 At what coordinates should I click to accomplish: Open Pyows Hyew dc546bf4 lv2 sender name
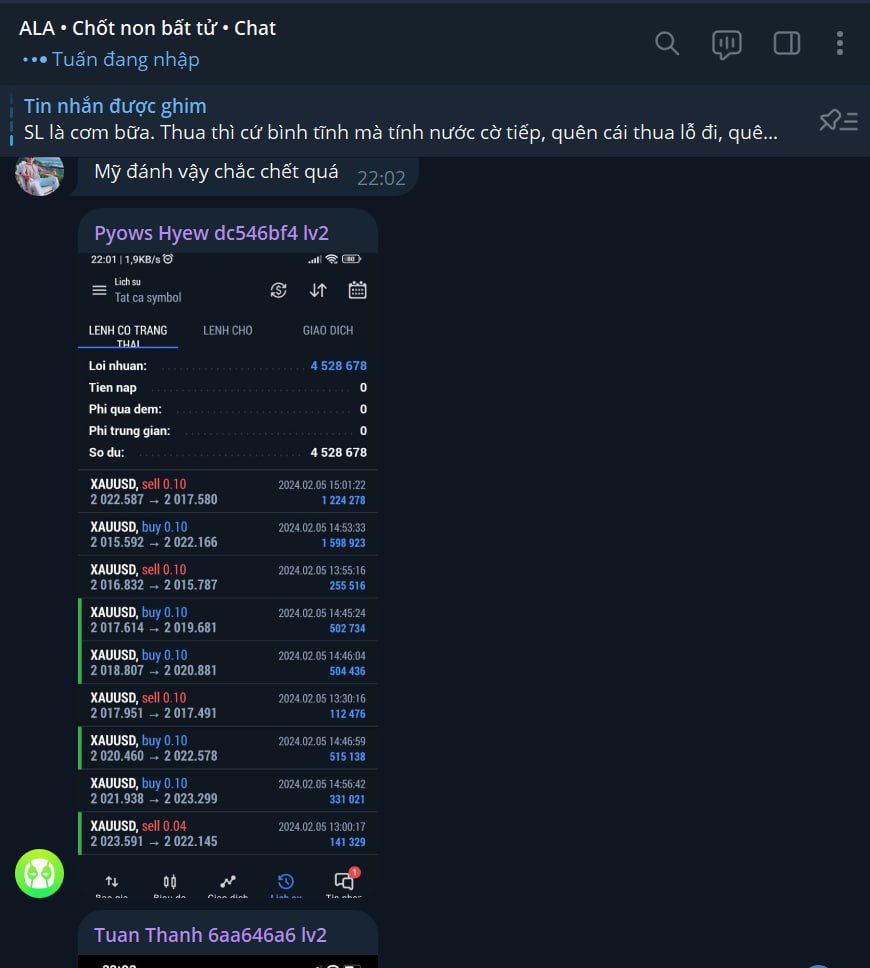(x=211, y=233)
